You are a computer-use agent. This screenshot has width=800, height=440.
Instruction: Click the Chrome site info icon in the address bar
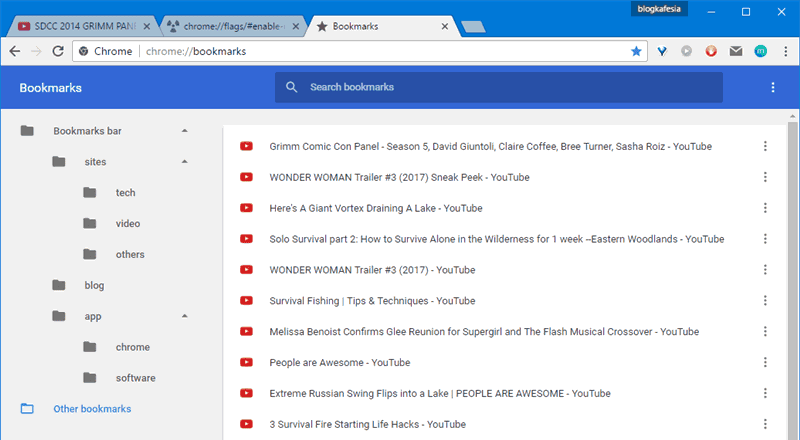[x=84, y=51]
